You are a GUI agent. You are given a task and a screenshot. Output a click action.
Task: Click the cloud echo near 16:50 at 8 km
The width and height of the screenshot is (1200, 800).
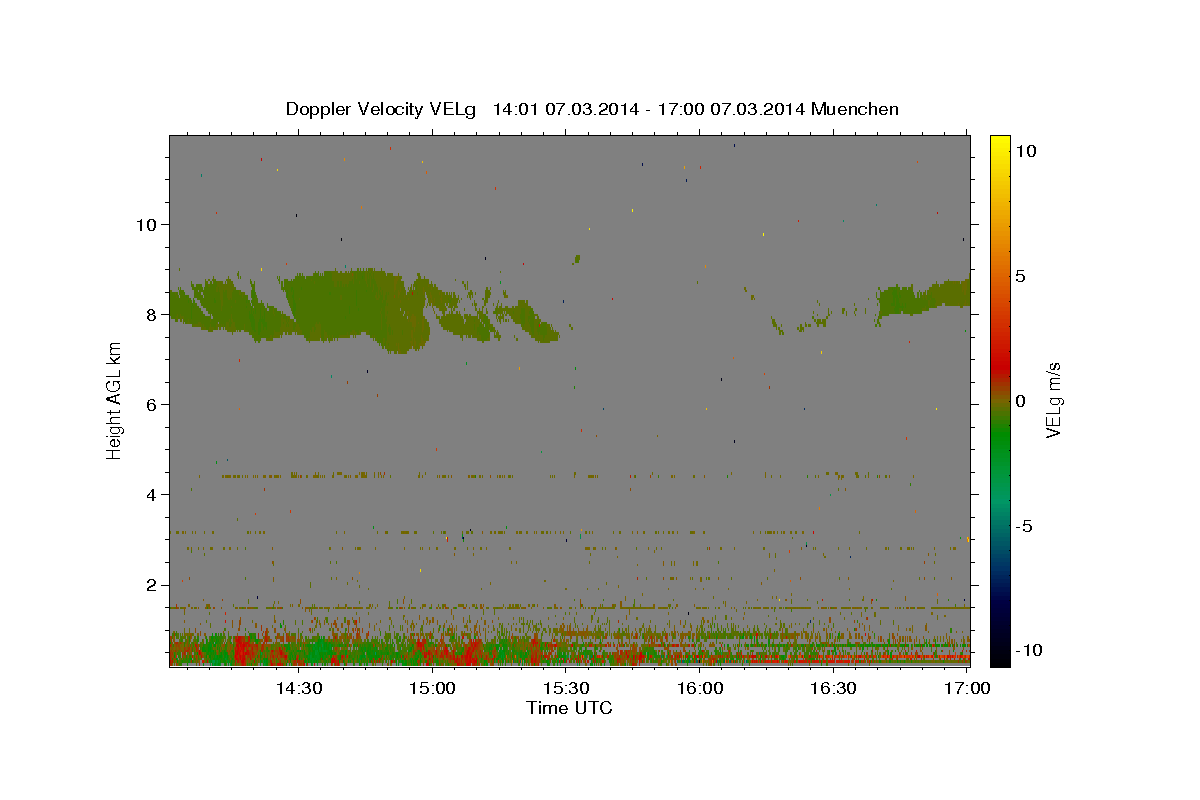pos(923,298)
